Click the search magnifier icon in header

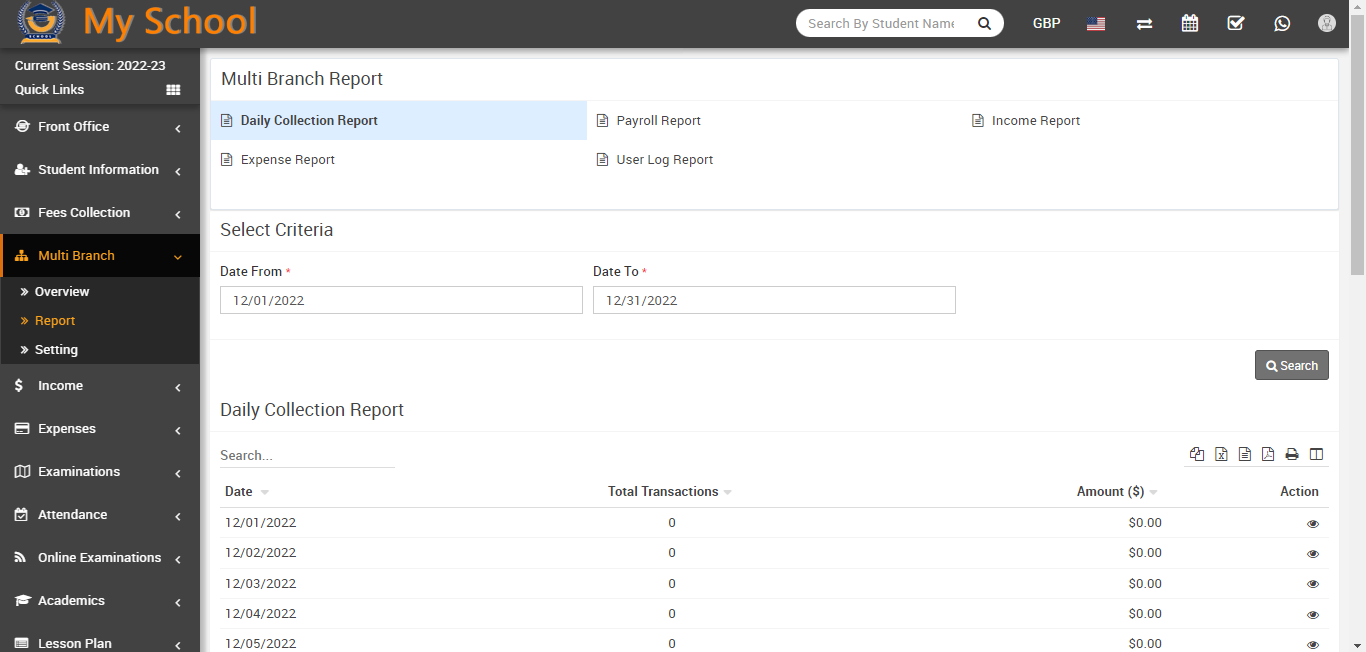tap(984, 23)
